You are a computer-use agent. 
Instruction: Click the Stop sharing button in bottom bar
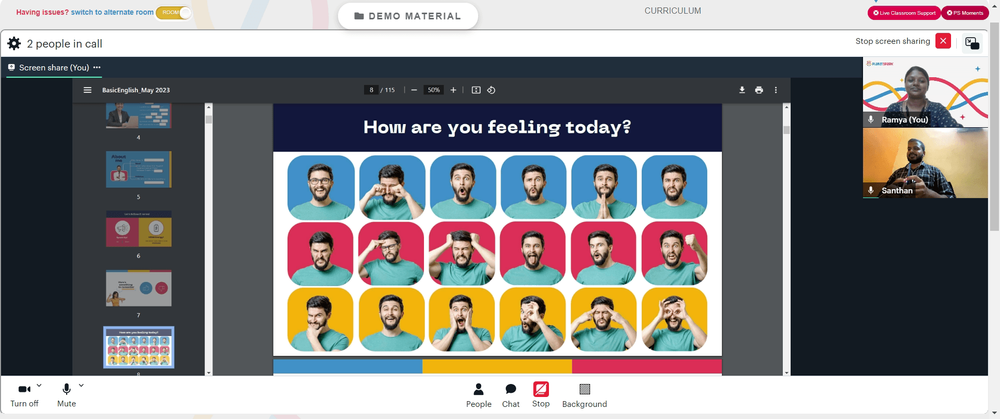tap(541, 395)
